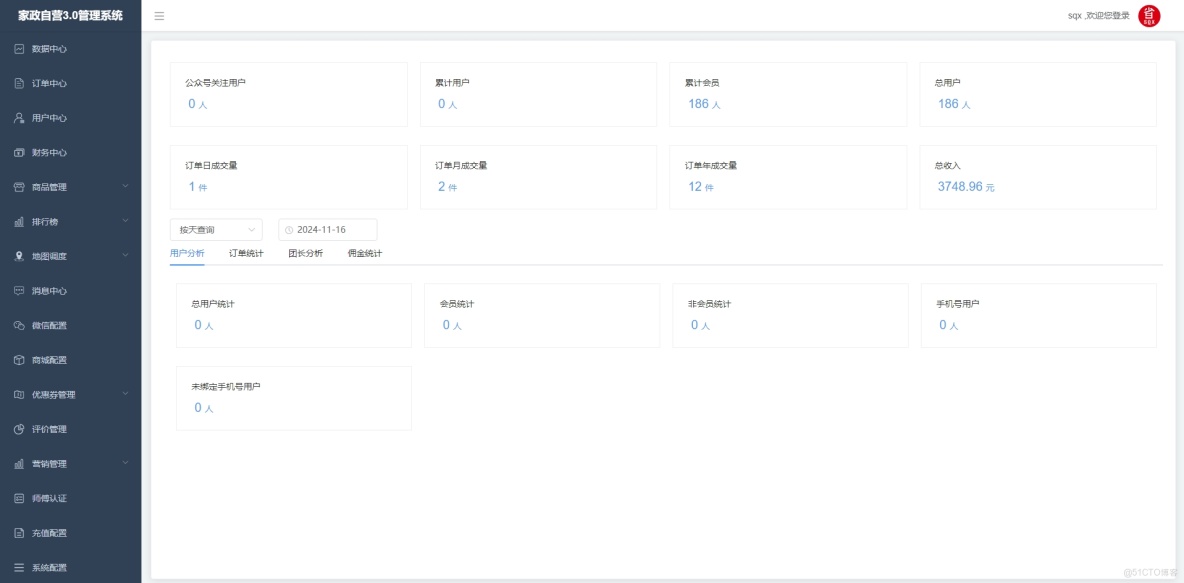Click the 未绑定手机号用户 card label
Image resolution: width=1184 pixels, height=583 pixels.
226,387
